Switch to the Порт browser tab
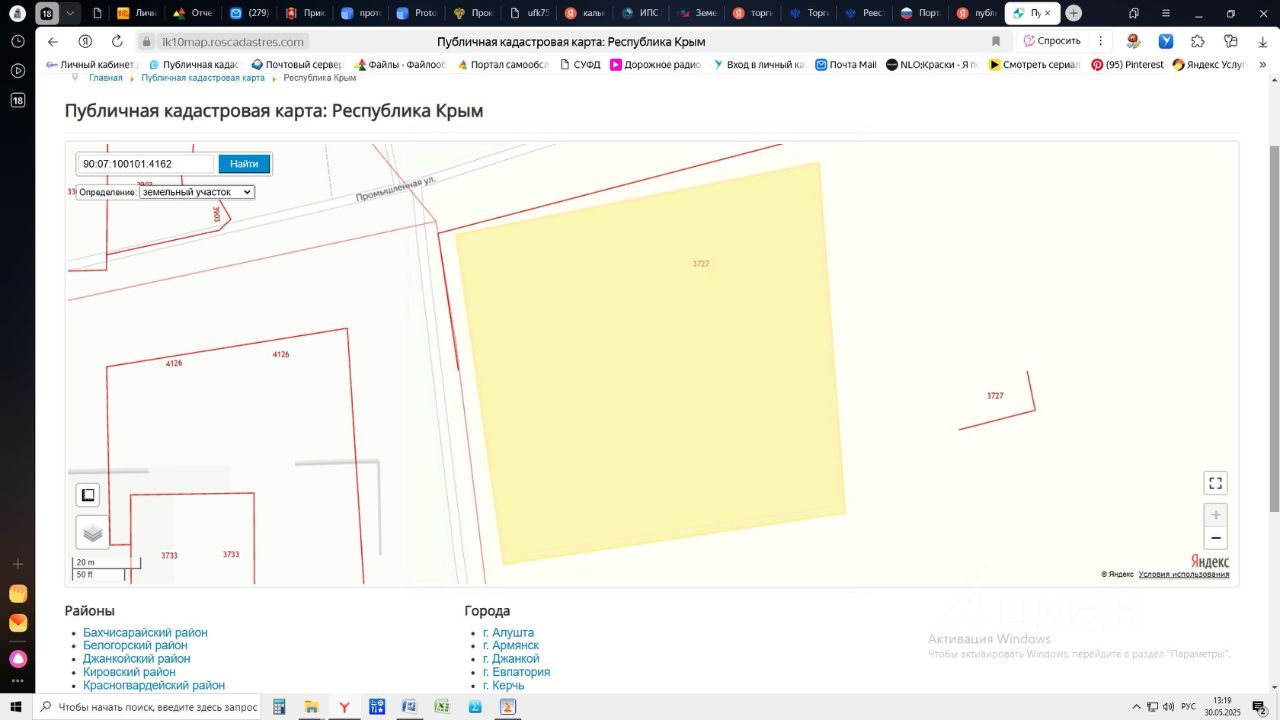1280x720 pixels. click(918, 13)
